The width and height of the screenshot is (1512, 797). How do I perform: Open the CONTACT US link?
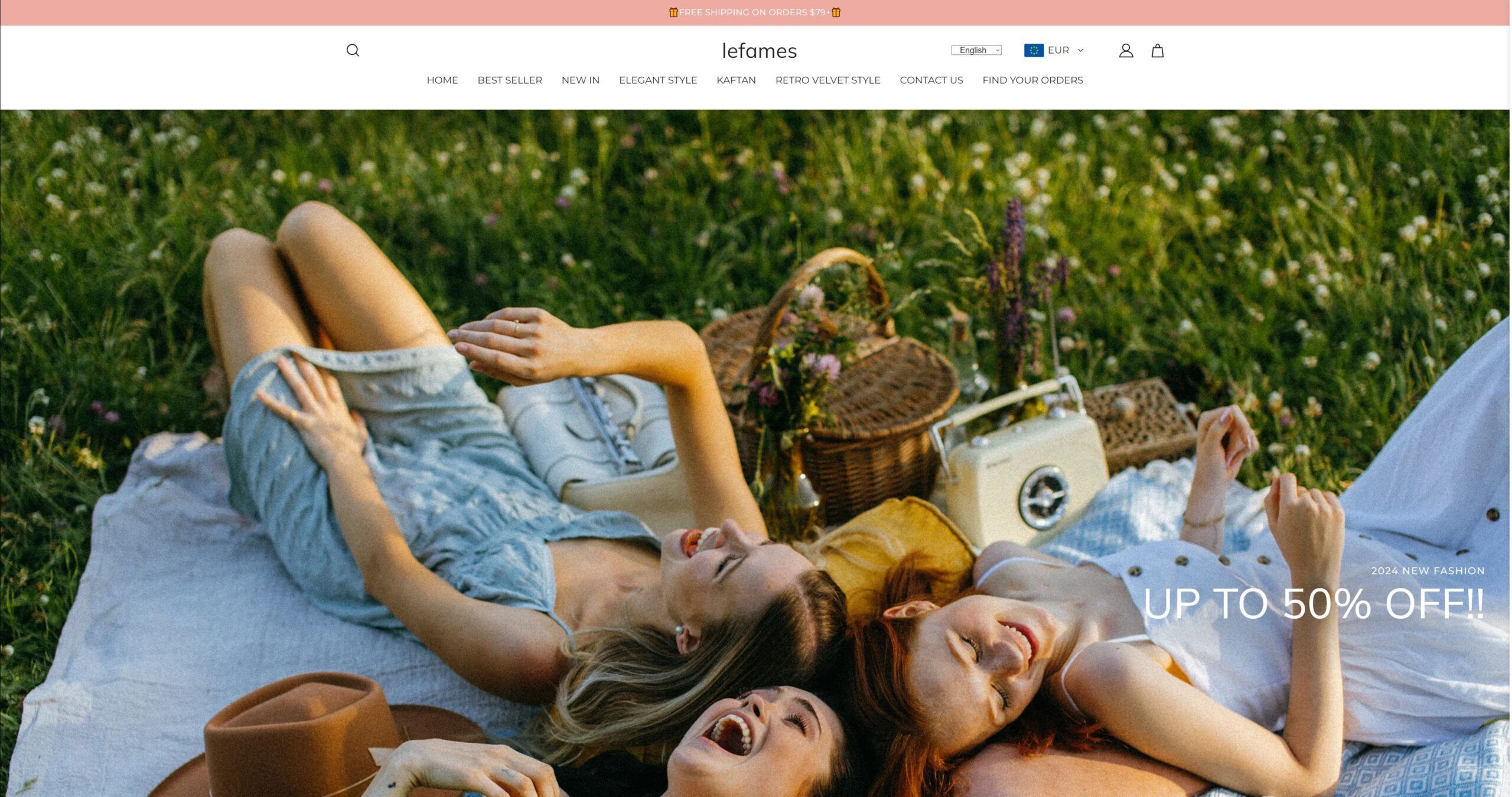point(931,80)
